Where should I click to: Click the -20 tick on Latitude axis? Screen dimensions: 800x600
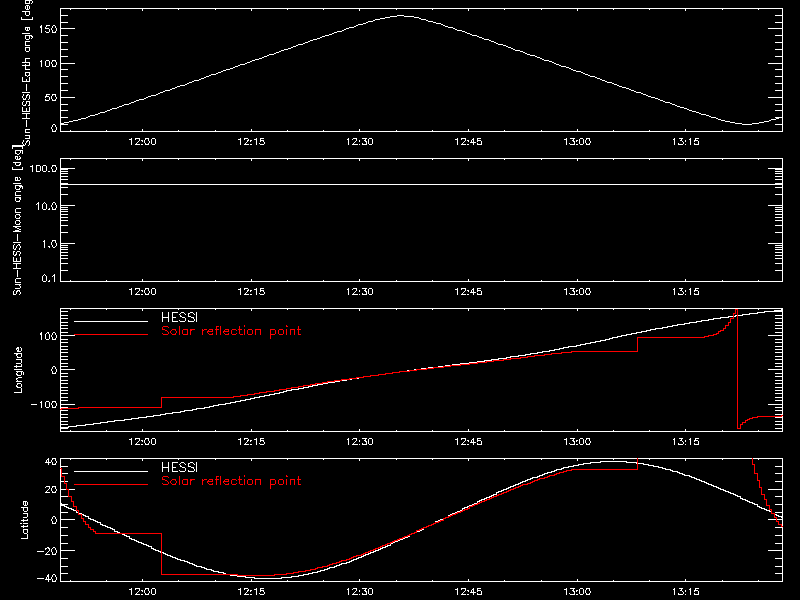point(47,551)
